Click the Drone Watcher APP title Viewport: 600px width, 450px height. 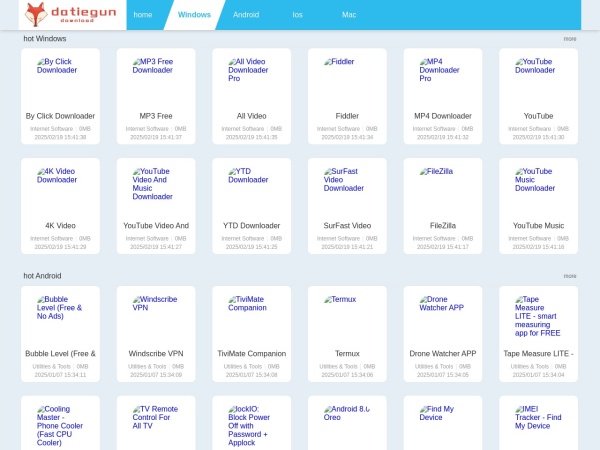[x=443, y=354]
